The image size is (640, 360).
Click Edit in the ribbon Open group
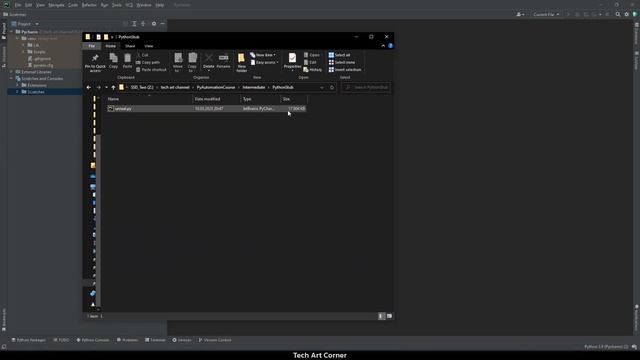[x=310, y=62]
